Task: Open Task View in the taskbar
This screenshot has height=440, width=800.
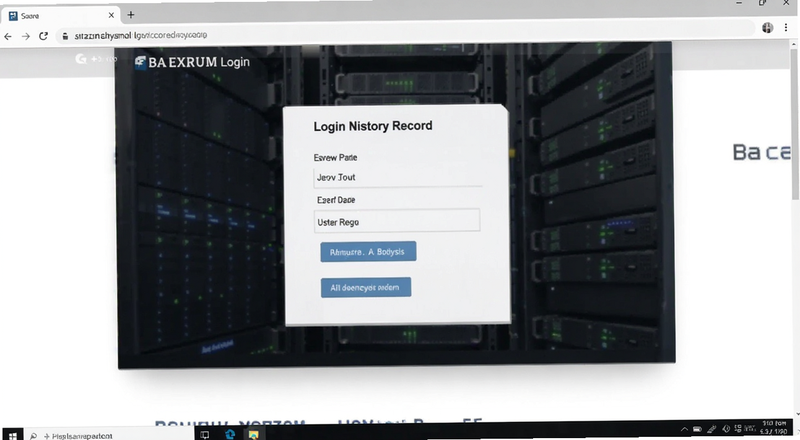Action: [x=205, y=435]
